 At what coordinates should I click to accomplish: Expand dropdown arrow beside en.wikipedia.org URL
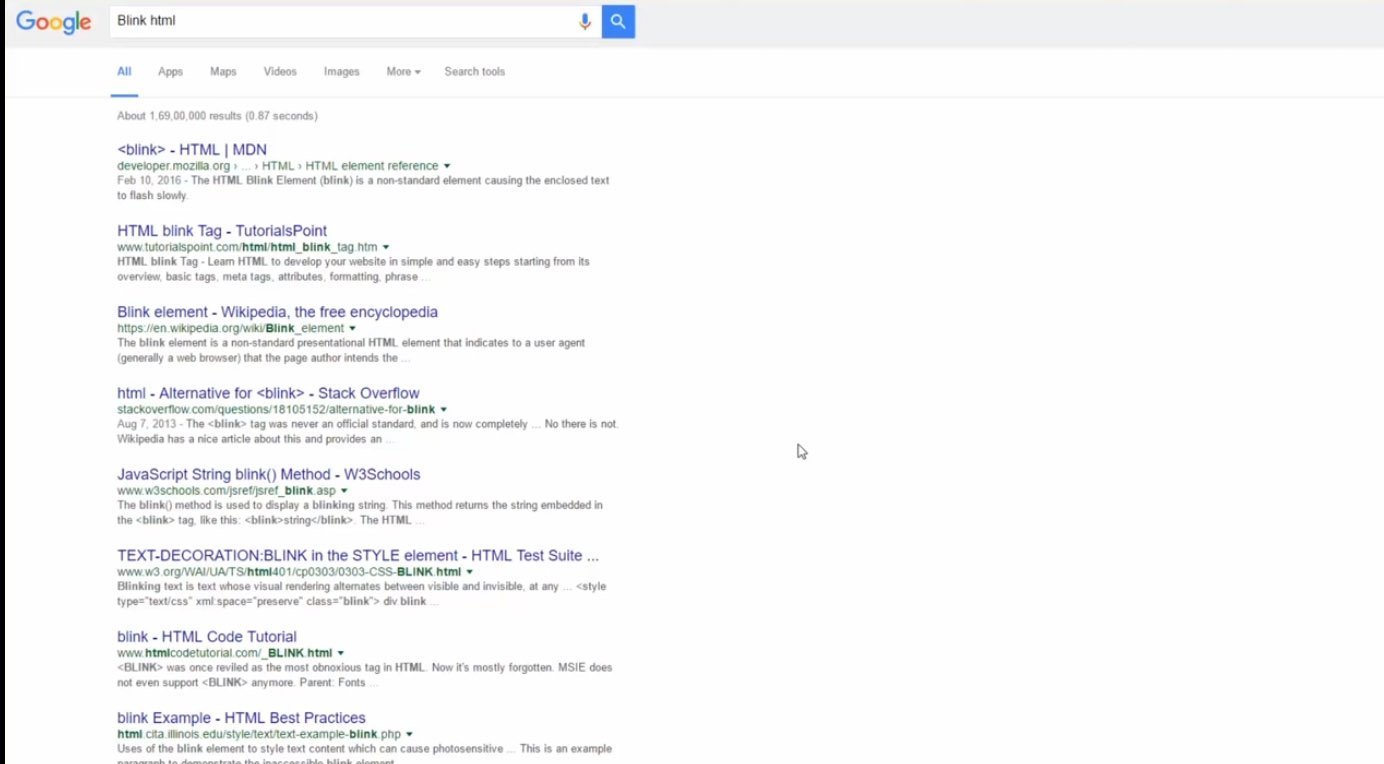point(352,328)
